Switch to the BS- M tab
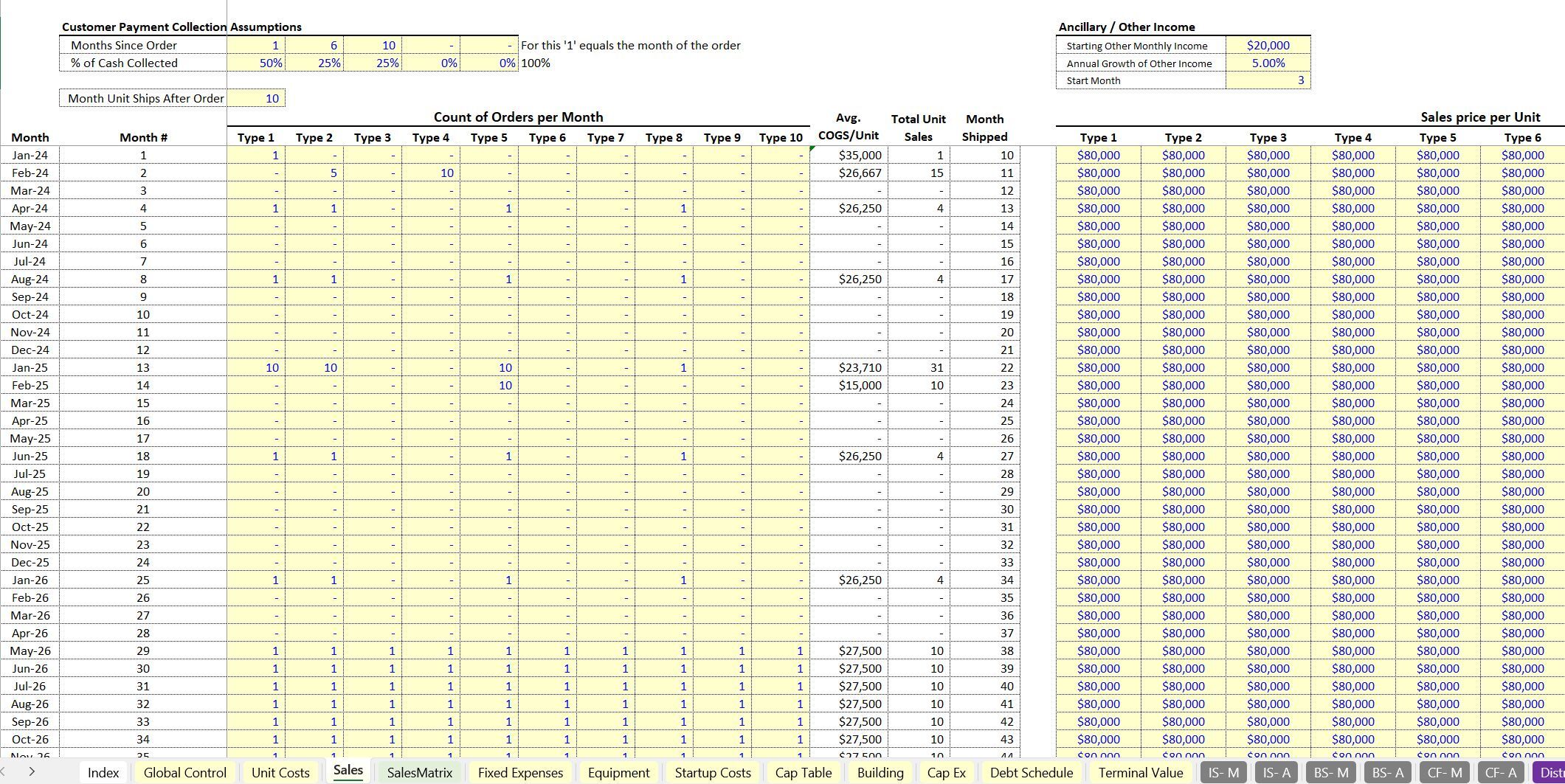 point(1331,772)
